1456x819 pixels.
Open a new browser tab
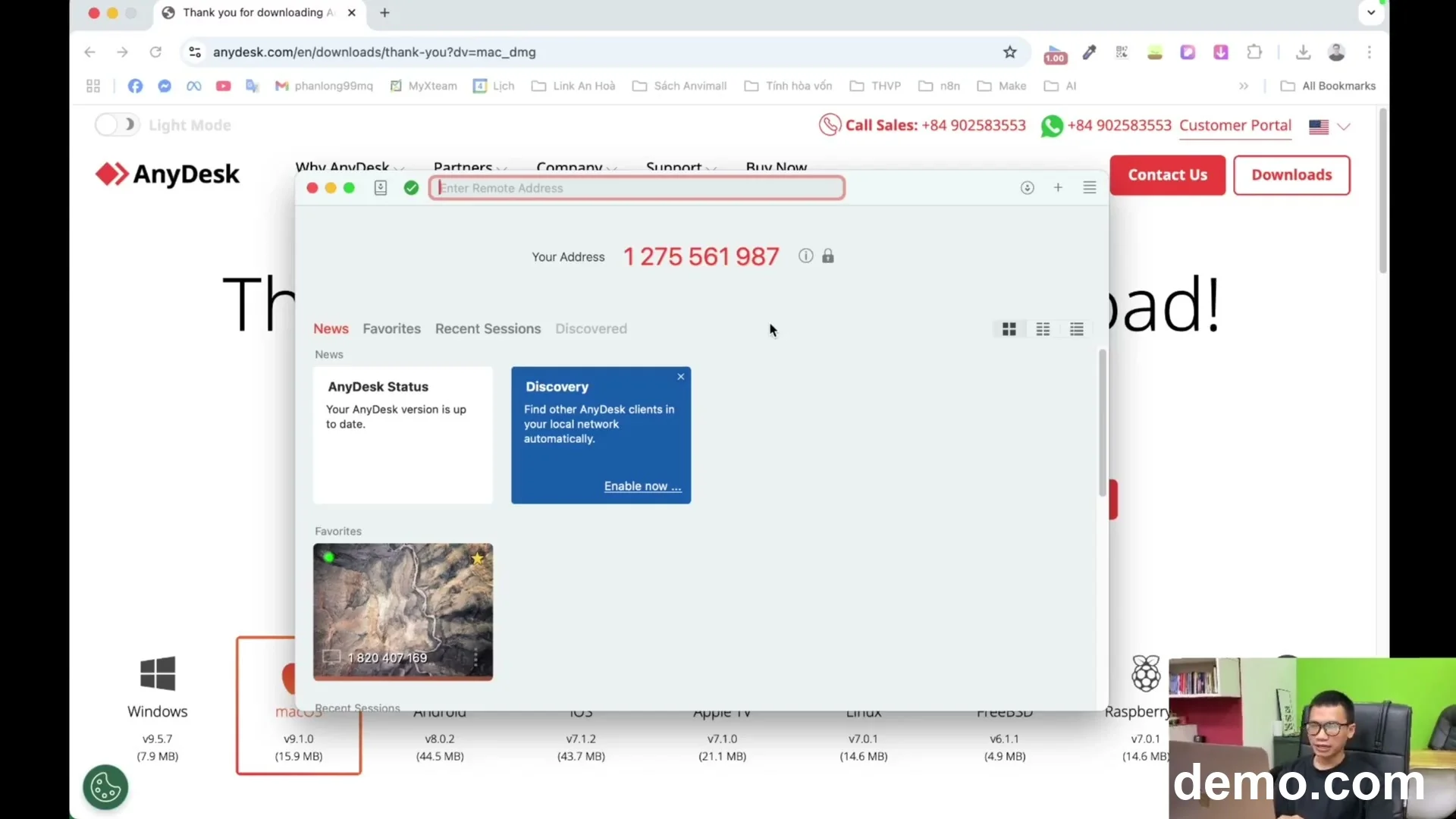click(384, 13)
